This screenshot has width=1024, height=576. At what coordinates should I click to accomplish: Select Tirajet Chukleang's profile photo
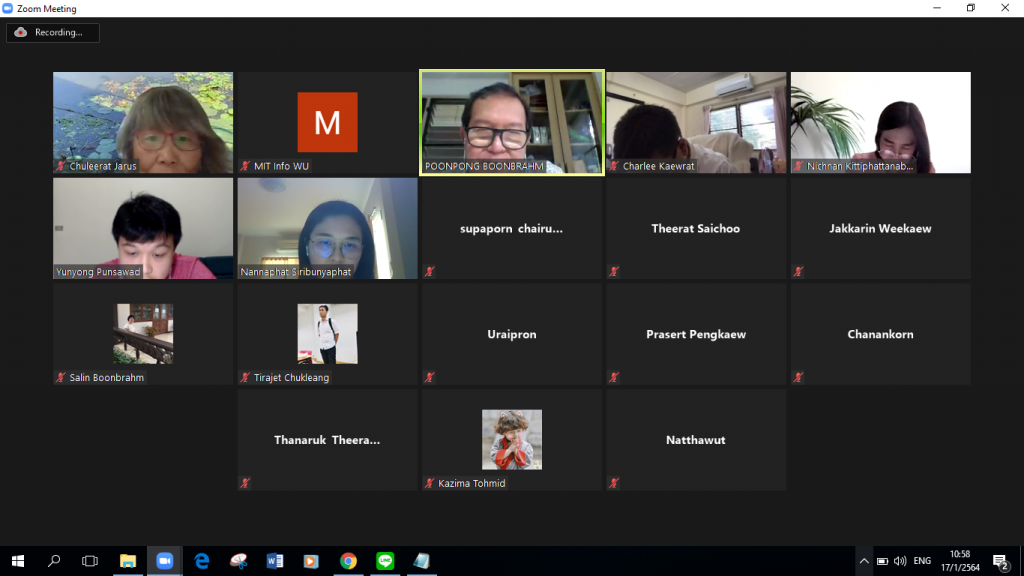(327, 334)
